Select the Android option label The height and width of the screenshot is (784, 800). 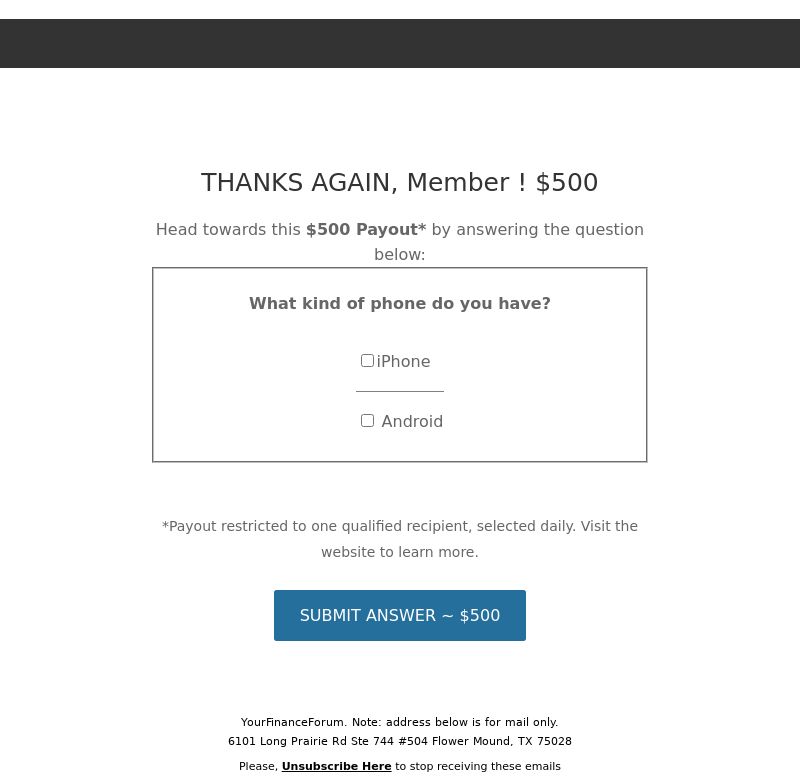(x=412, y=421)
